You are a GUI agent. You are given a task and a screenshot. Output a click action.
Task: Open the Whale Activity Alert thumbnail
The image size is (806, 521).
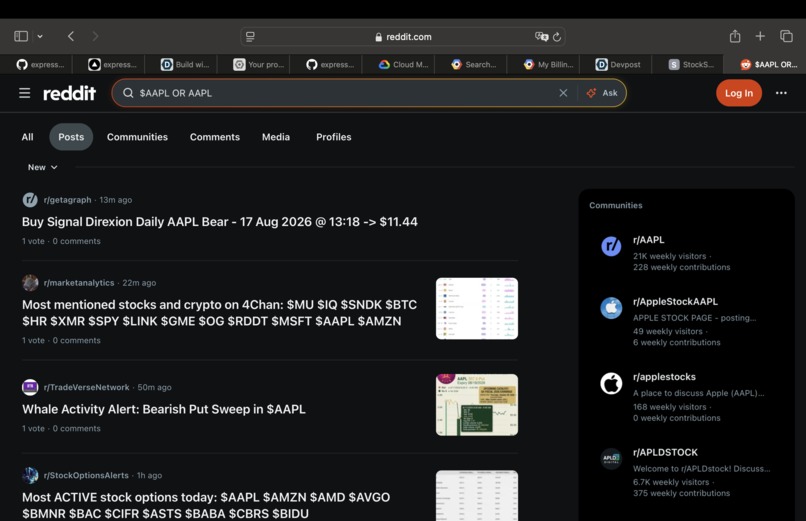(x=477, y=405)
